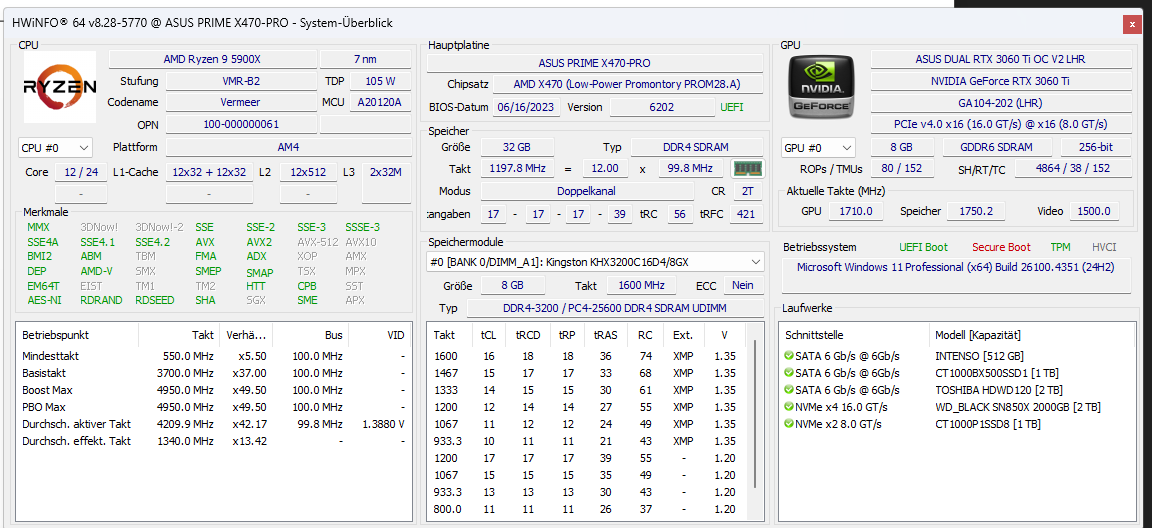Select the 1467 MHz XMP timing row
Screen dimensions: 1152x528
click(586, 373)
